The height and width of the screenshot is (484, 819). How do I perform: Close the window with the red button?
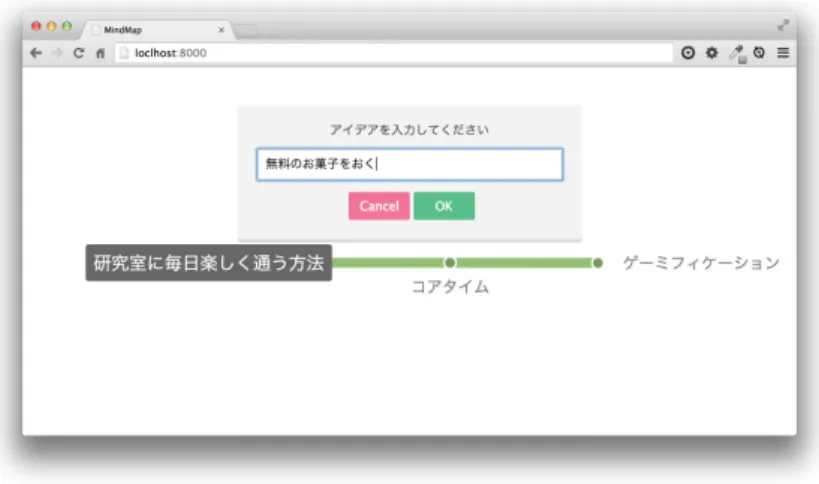36,26
